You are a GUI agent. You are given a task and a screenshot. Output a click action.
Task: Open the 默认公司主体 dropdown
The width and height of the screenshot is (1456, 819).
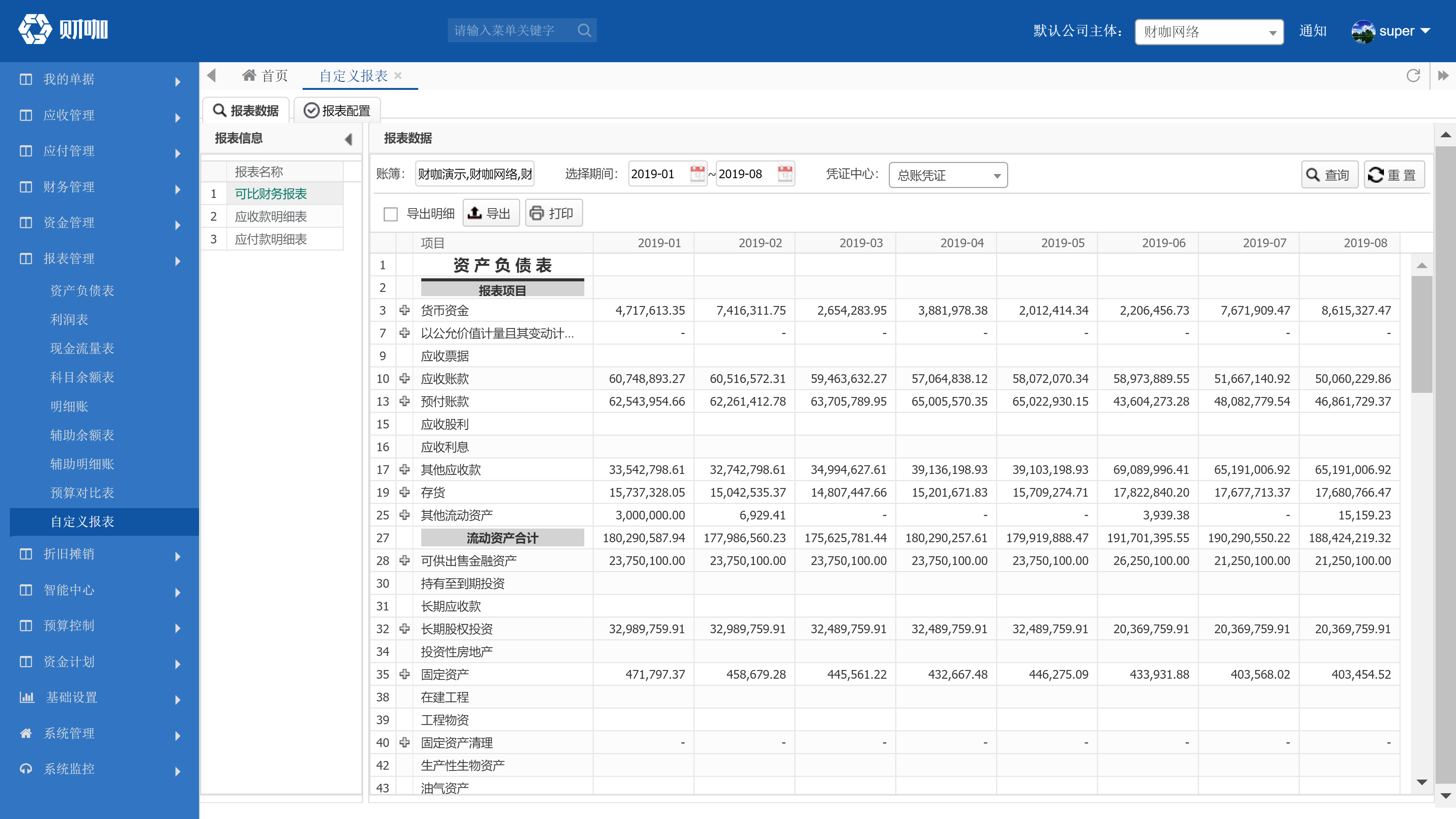point(1209,31)
